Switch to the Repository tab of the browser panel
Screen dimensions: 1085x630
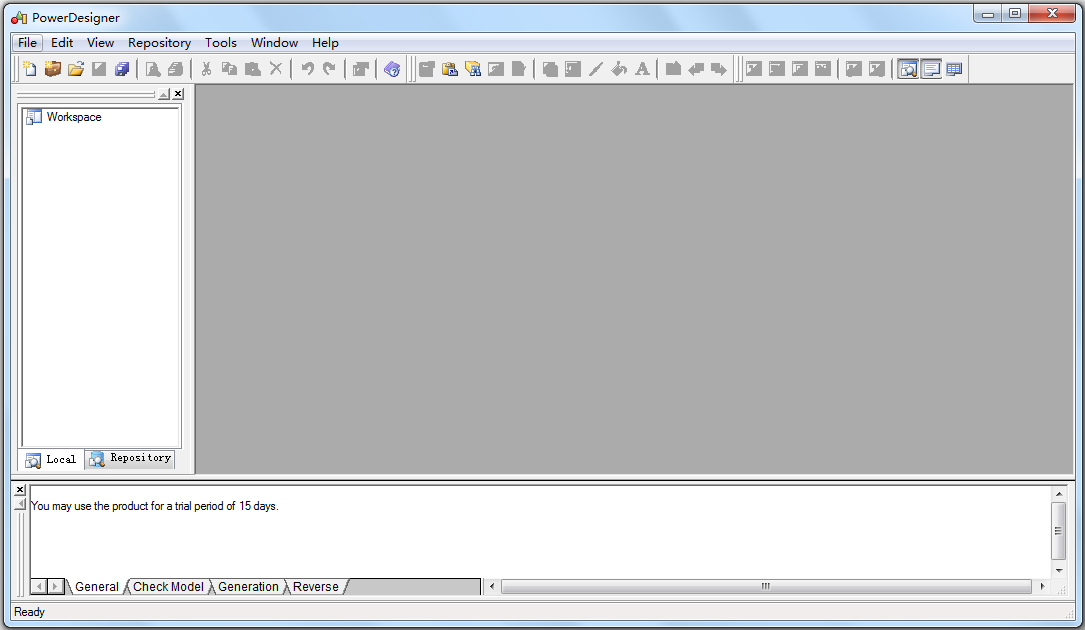130,459
